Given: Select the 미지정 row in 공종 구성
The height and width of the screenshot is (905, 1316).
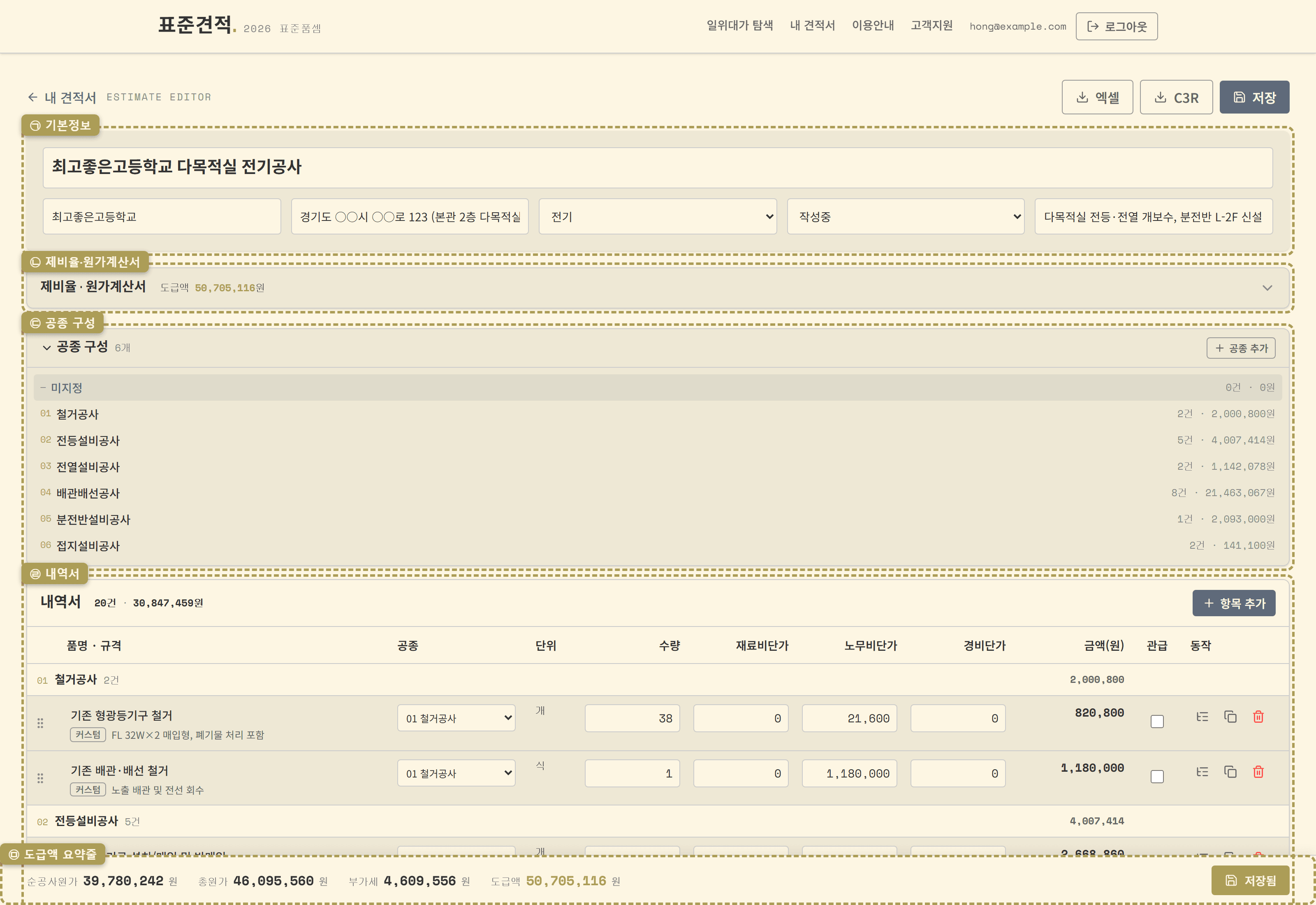Looking at the screenshot, I should (658, 387).
